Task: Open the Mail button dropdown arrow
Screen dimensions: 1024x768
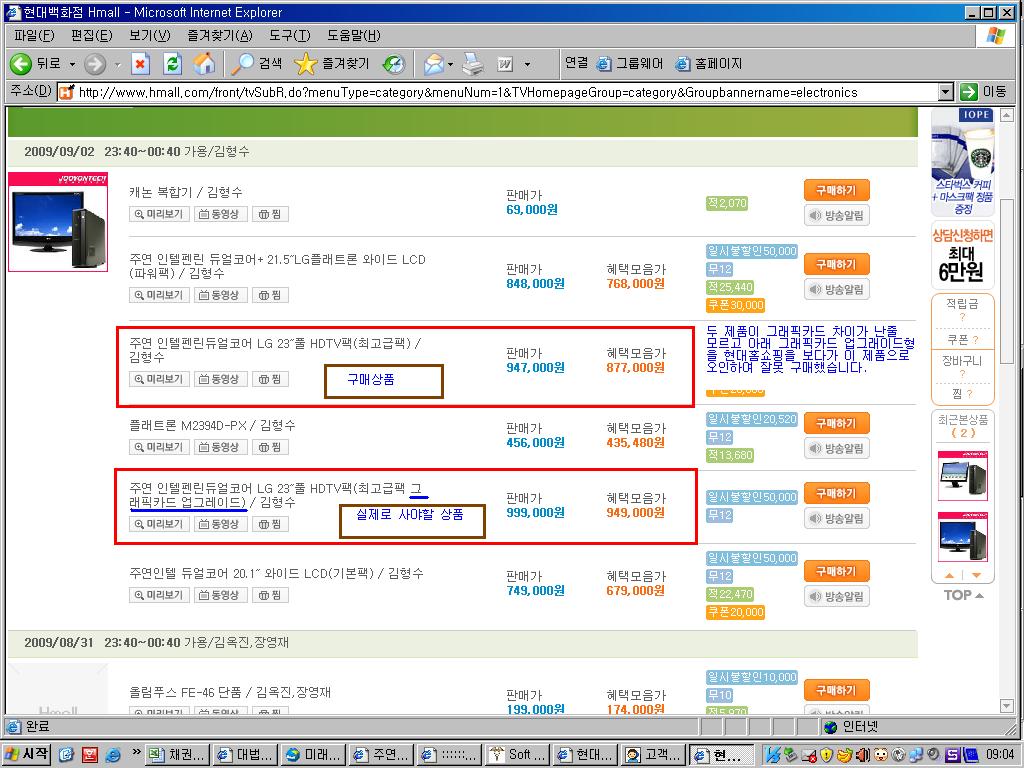Action: [x=451, y=64]
